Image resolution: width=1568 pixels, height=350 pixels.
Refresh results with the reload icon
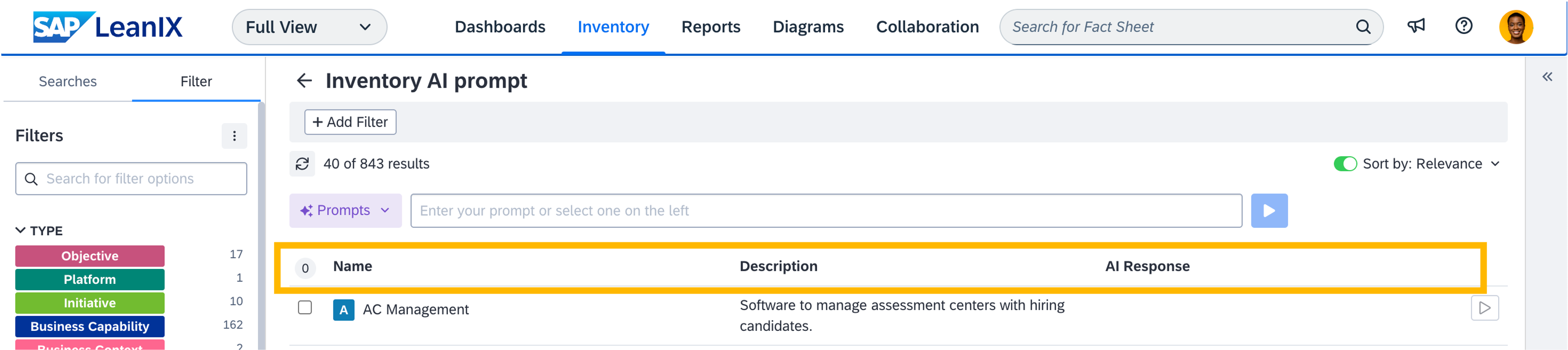302,164
